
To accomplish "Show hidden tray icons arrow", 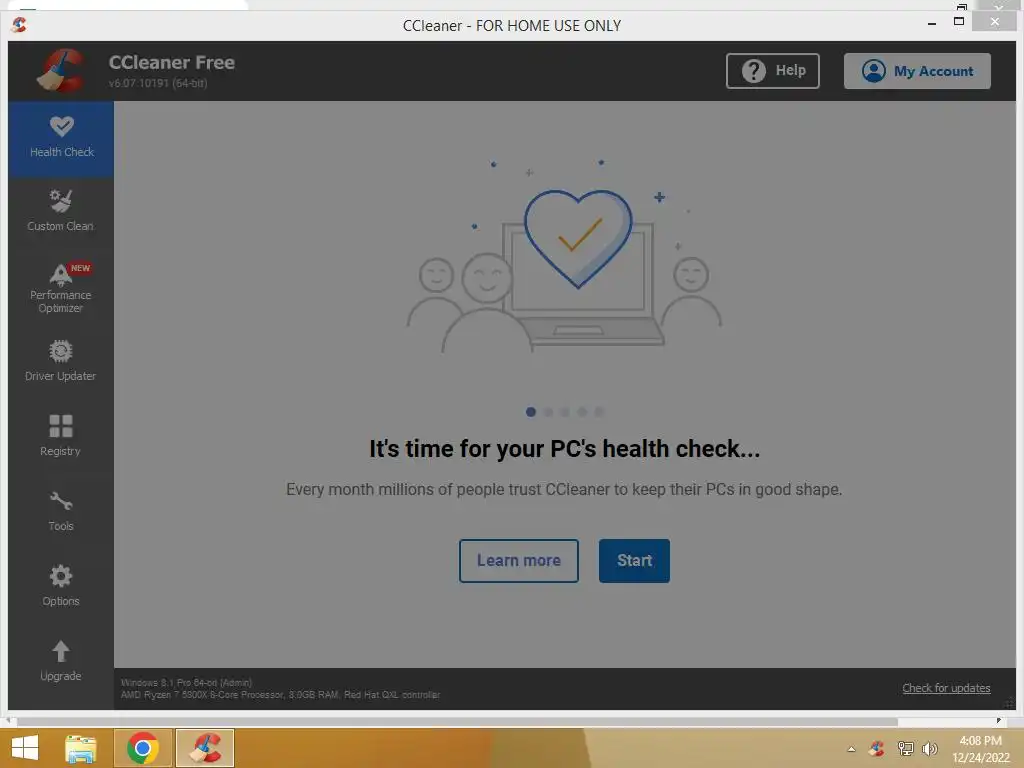I will [851, 749].
